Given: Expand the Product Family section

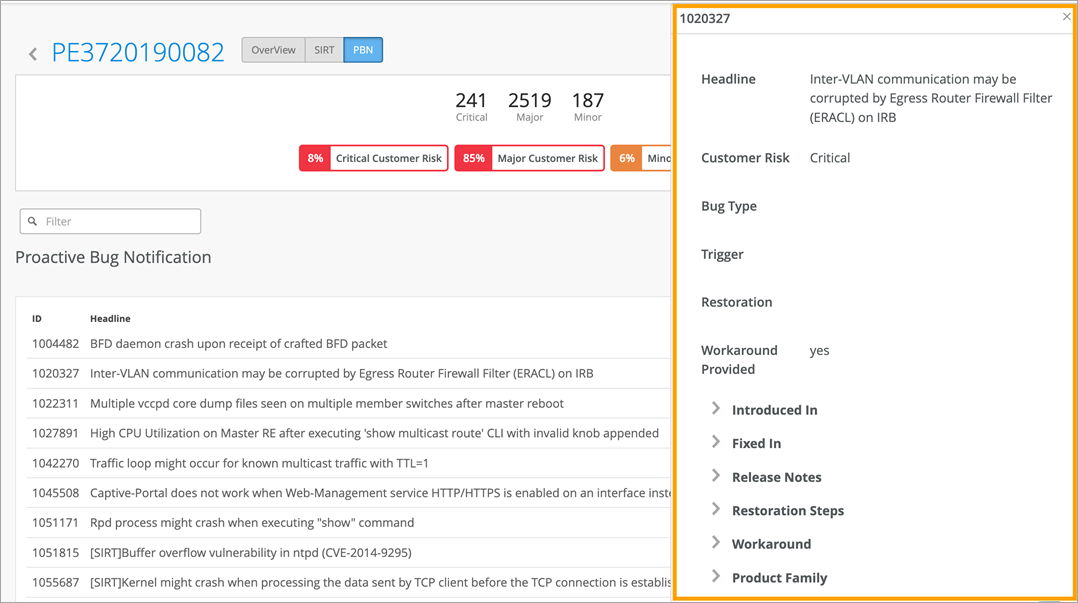Looking at the screenshot, I should pos(716,577).
